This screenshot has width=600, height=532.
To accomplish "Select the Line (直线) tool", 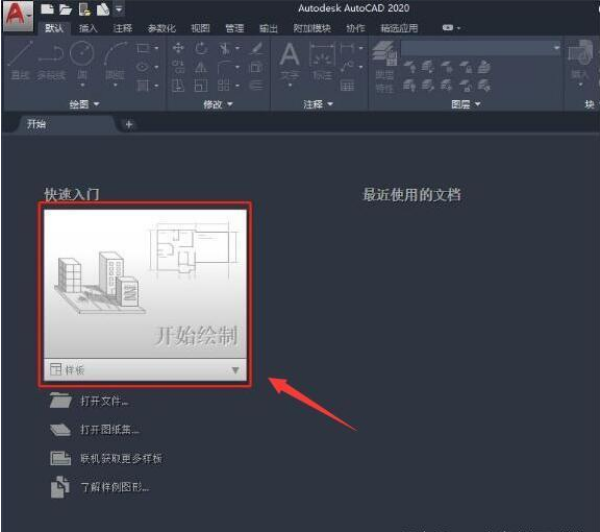I will [17, 62].
